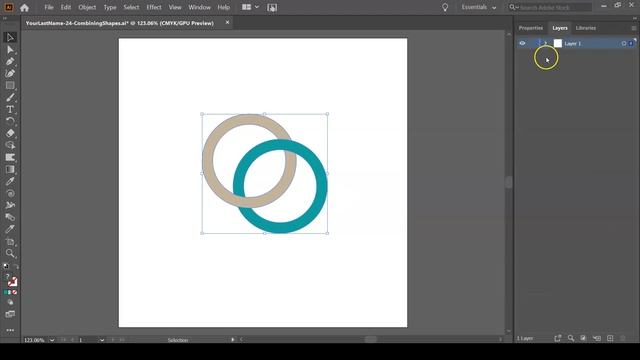Open Arrange Documents dropdown
Screen dimensions: 640x360
coord(250,7)
